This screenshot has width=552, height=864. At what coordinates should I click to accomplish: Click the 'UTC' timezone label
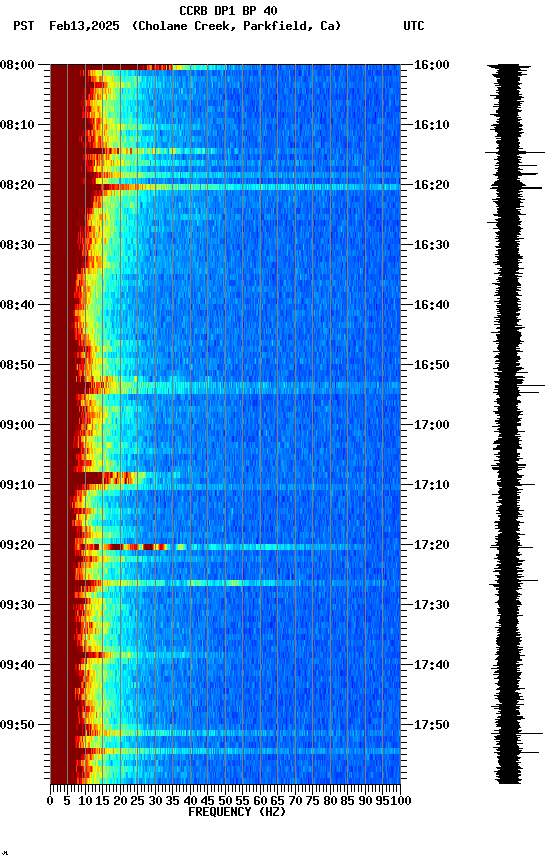tap(414, 26)
